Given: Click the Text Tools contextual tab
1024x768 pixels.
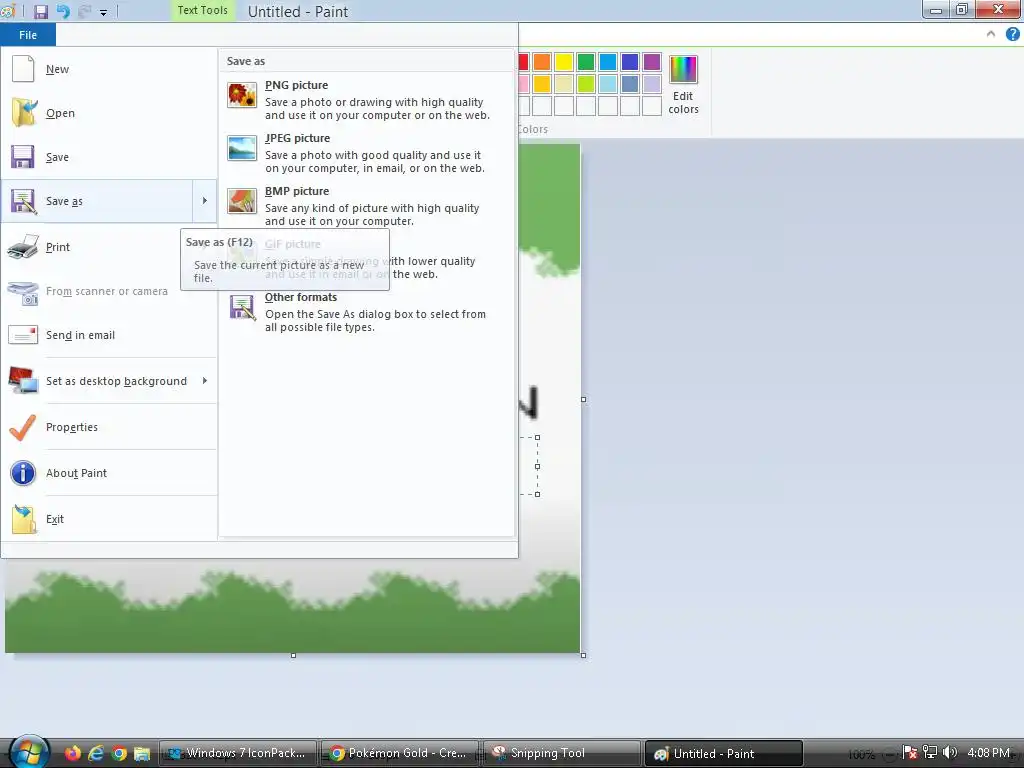Looking at the screenshot, I should pos(202,10).
